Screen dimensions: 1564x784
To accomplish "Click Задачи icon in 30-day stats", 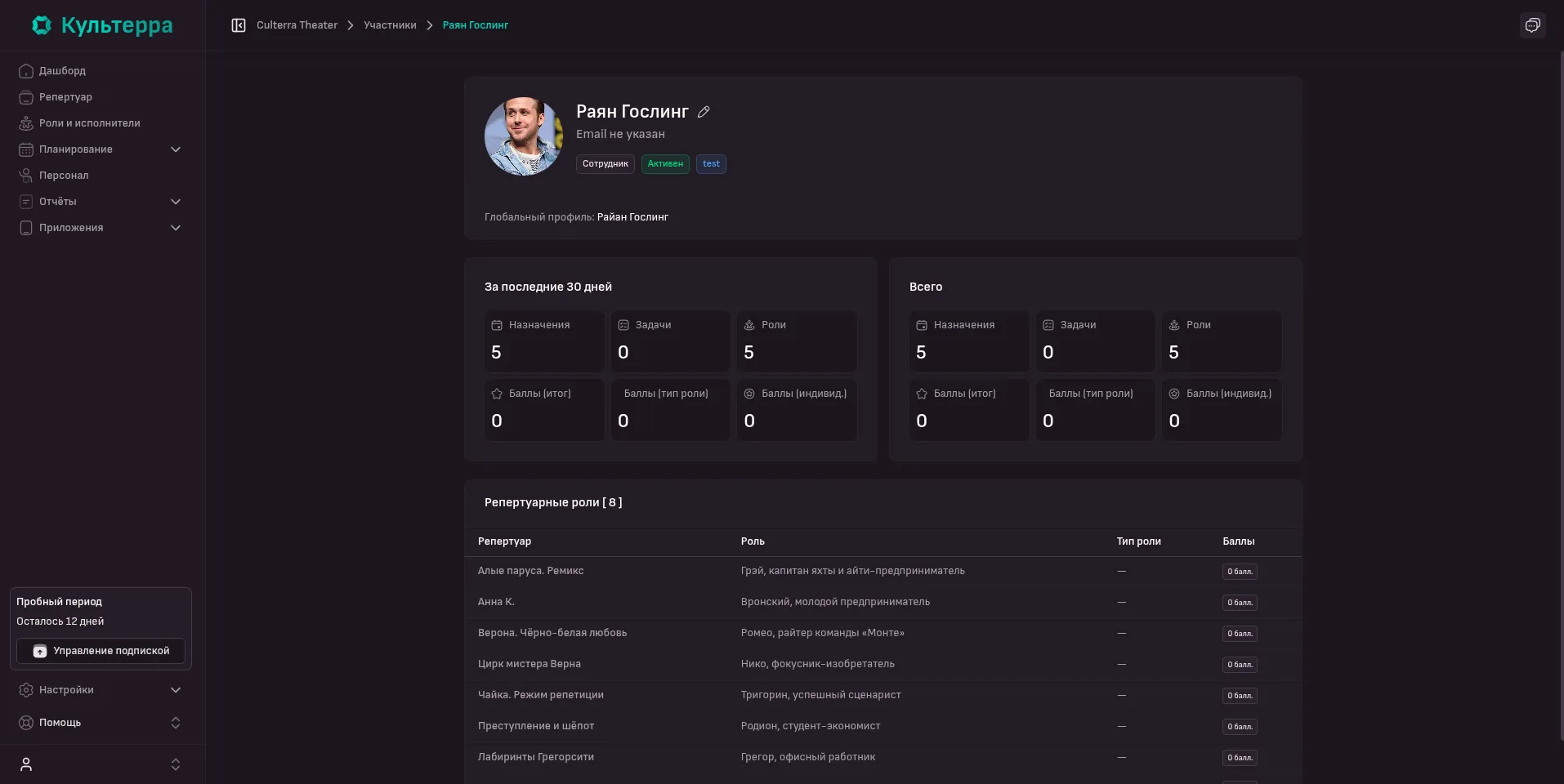I will click(623, 325).
